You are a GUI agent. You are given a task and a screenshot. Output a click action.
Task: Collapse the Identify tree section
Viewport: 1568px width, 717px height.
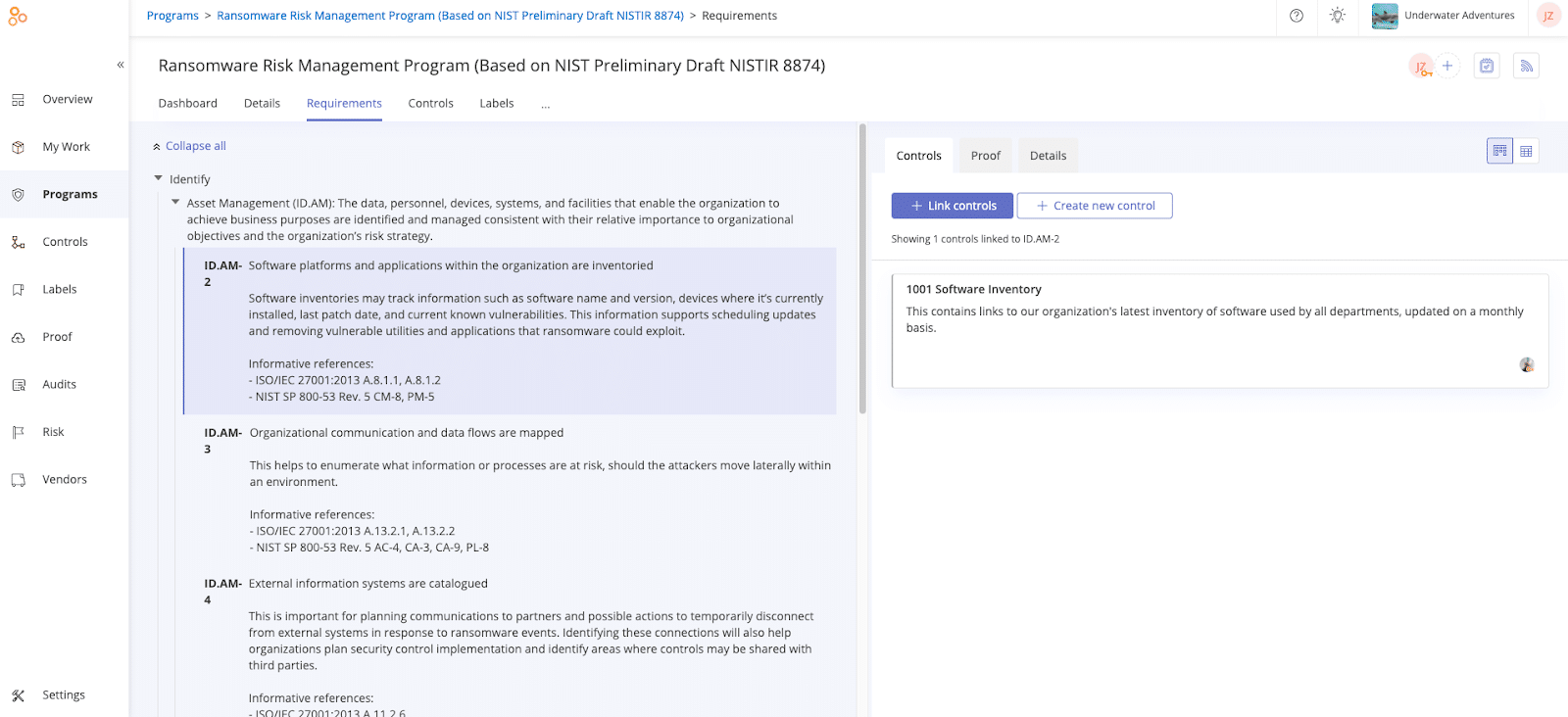pyautogui.click(x=159, y=178)
